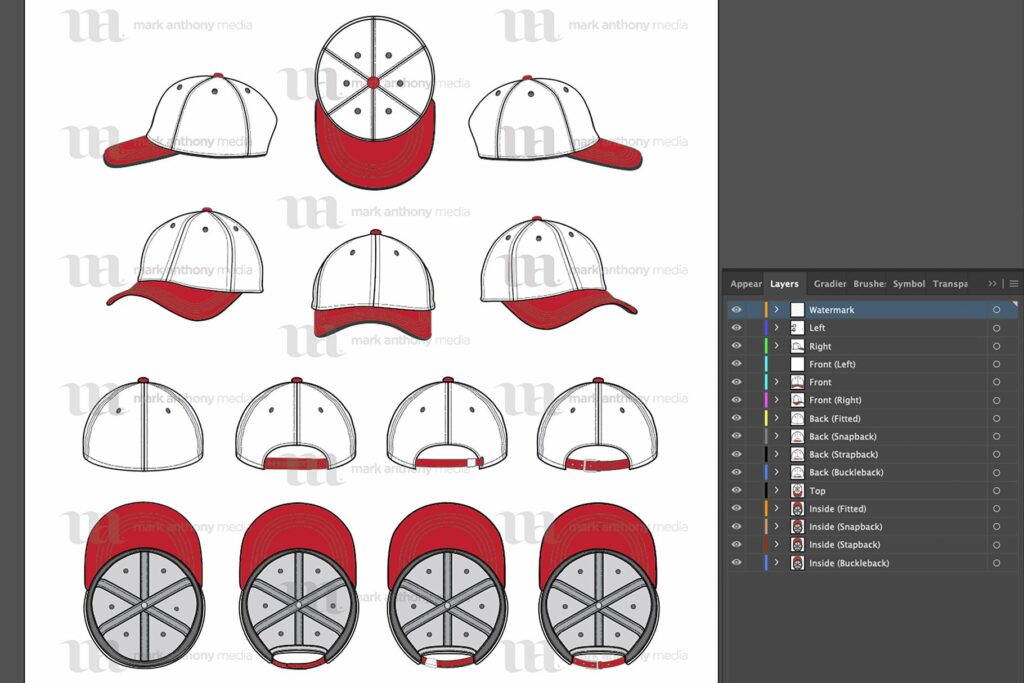Screen dimensions: 1024x683
Task: Hide the Inside (Buckleback) layer
Action: pos(736,562)
